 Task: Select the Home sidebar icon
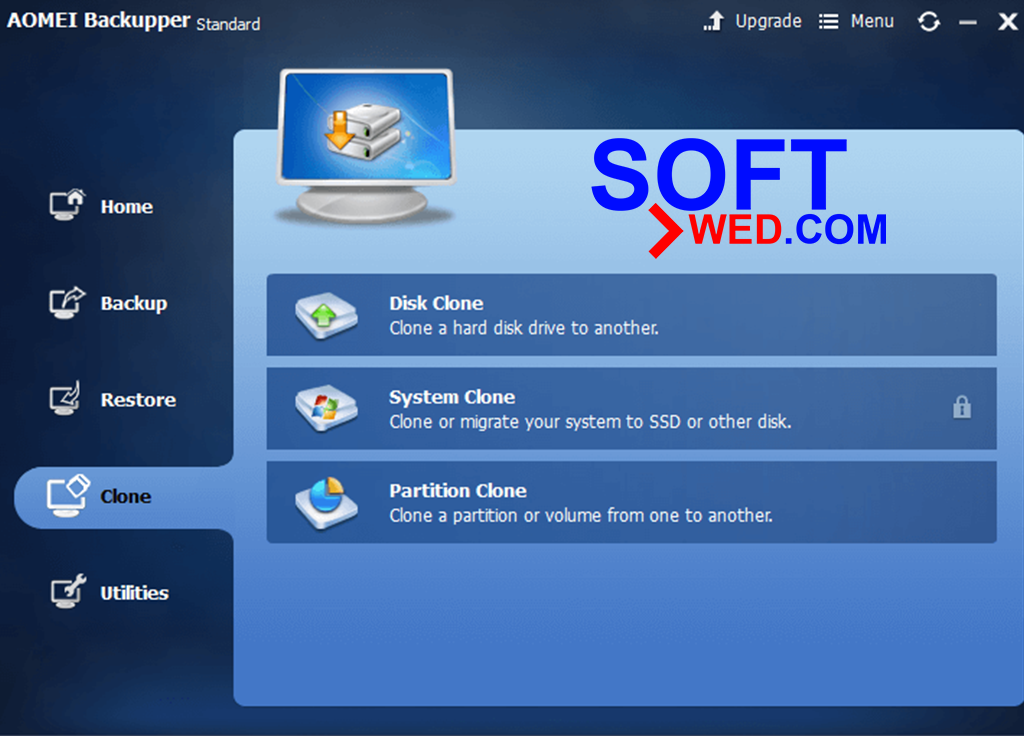(65, 206)
